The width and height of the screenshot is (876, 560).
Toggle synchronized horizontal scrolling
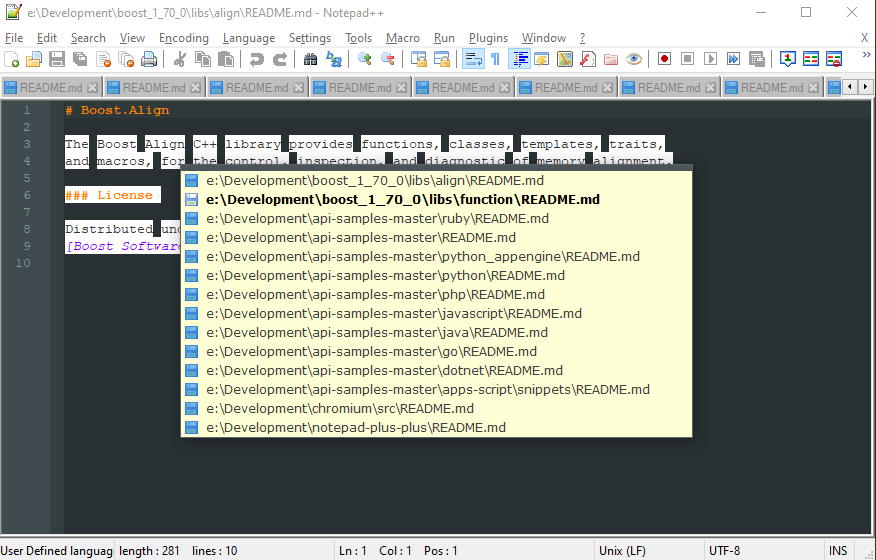coord(441,59)
